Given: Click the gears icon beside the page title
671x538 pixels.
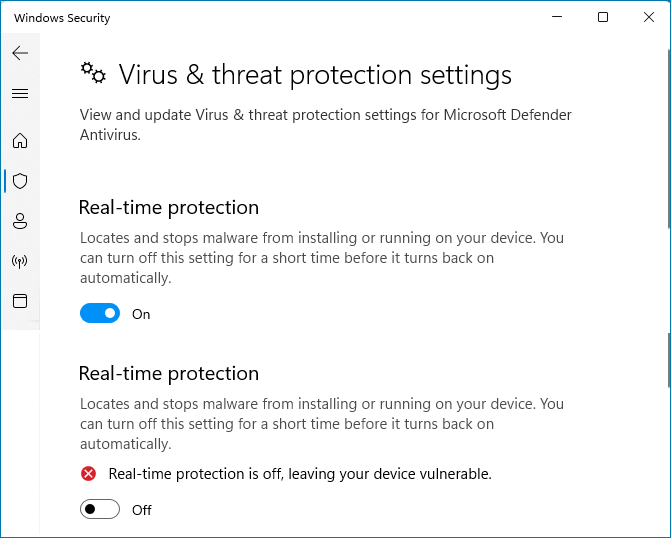Looking at the screenshot, I should [x=93, y=73].
